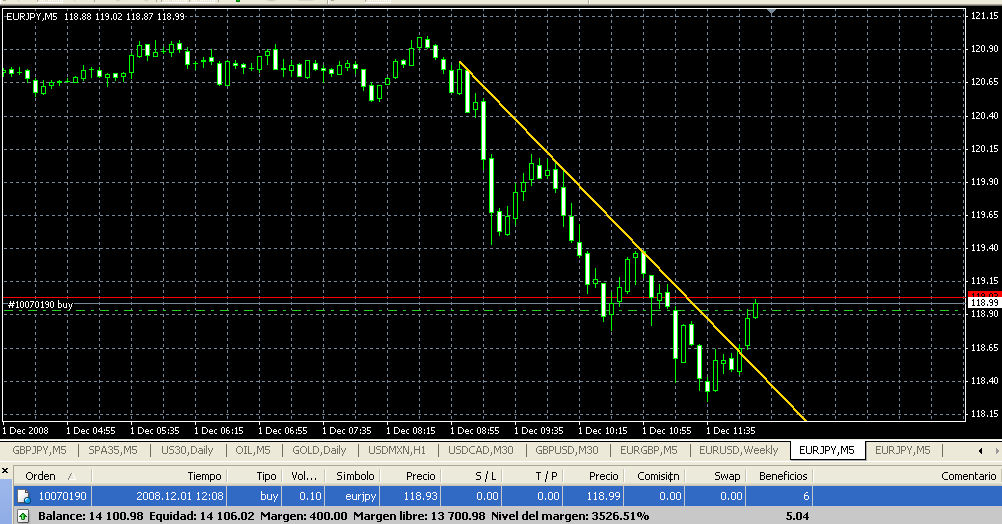This screenshot has width=1002, height=524.
Task: Click the order icon beside 10070190
Action: pyautogui.click(x=24, y=496)
